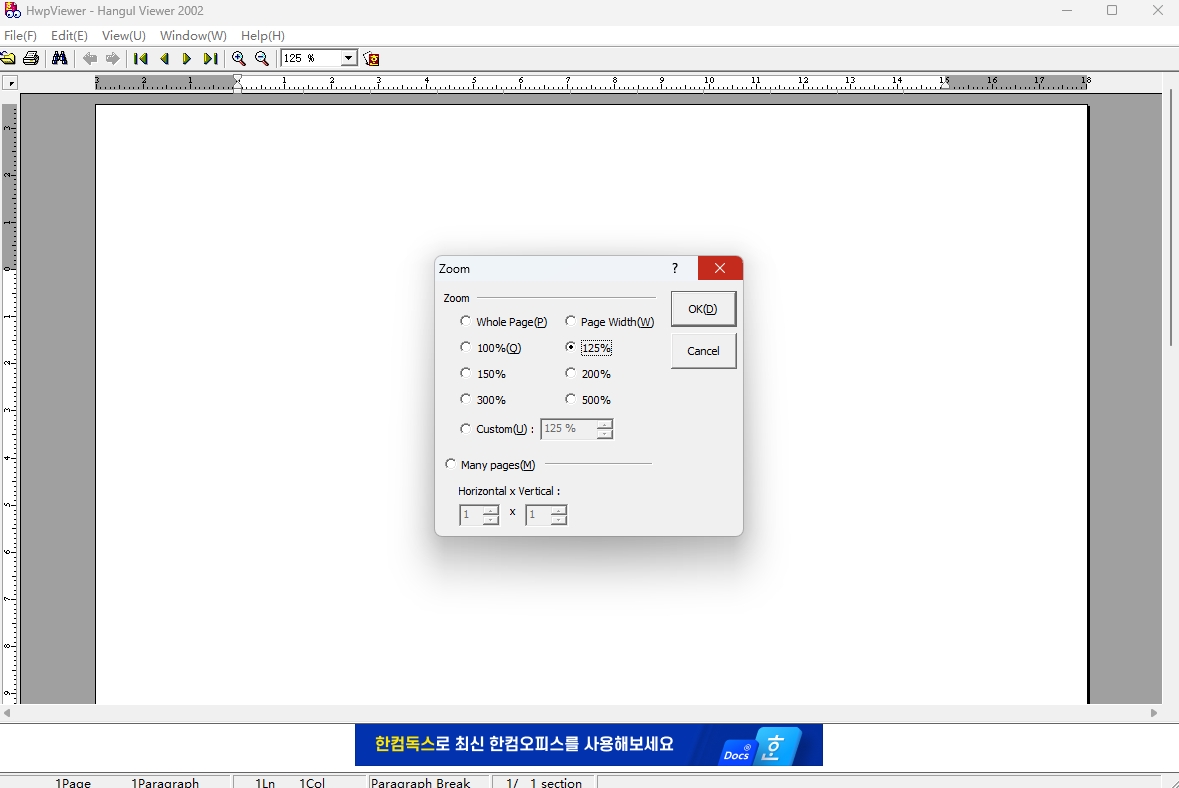Open Find with the binoculars icon
The height and width of the screenshot is (788, 1179).
click(x=59, y=59)
